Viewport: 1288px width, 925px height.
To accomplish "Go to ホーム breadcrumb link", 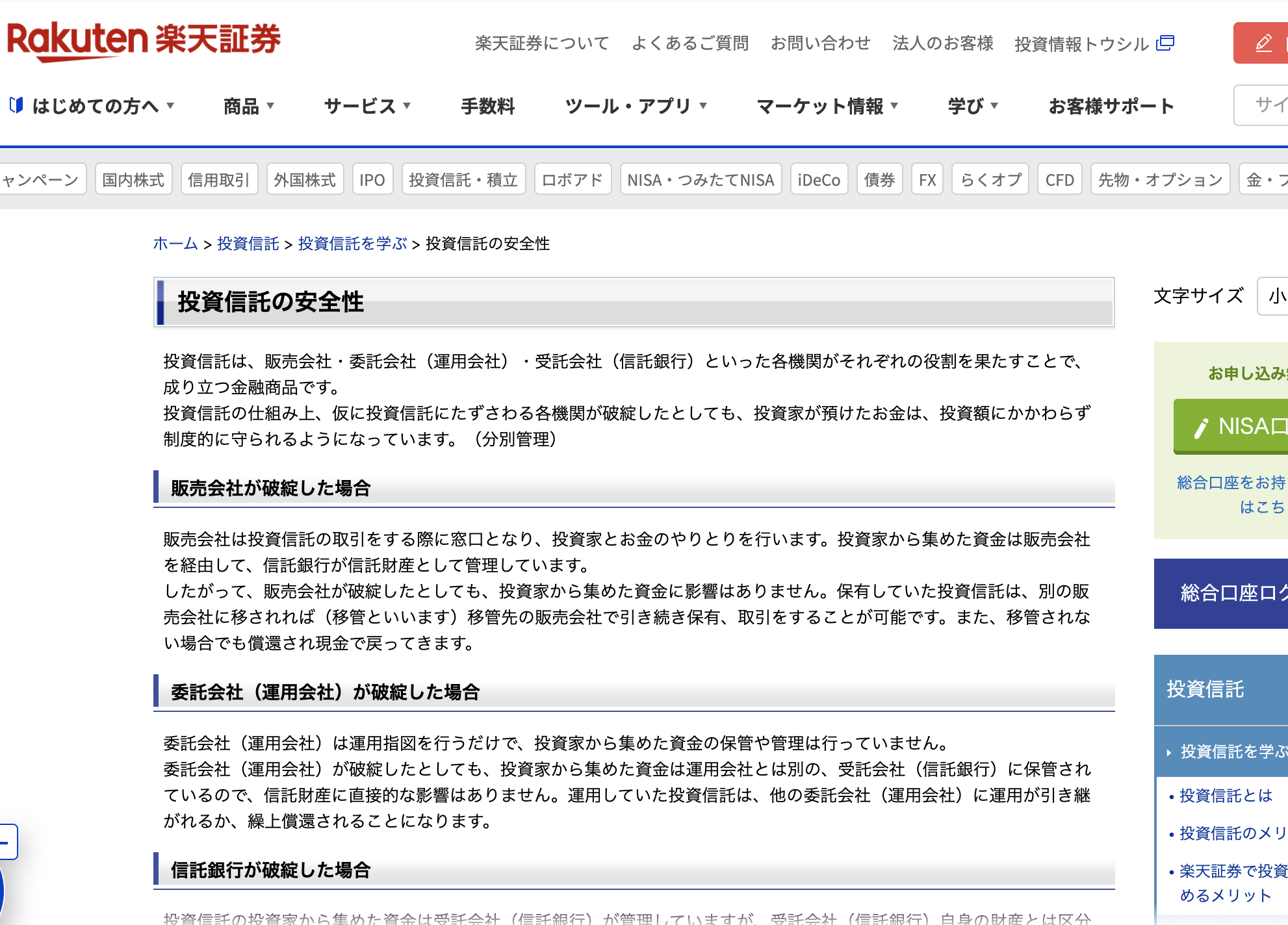I will (175, 244).
